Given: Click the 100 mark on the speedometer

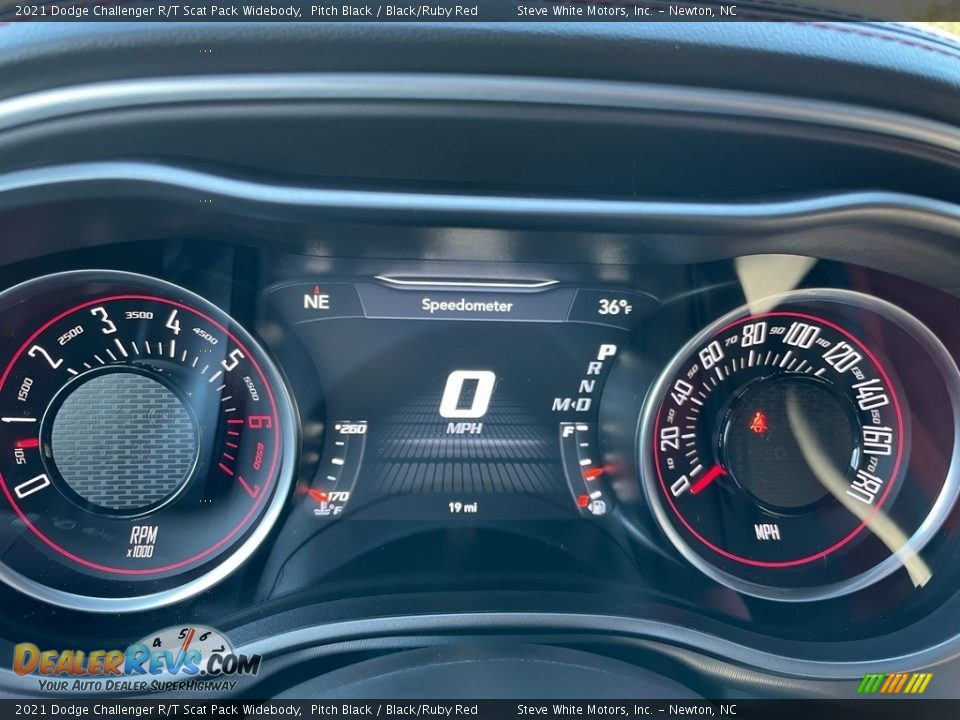Looking at the screenshot, I should 801,336.
